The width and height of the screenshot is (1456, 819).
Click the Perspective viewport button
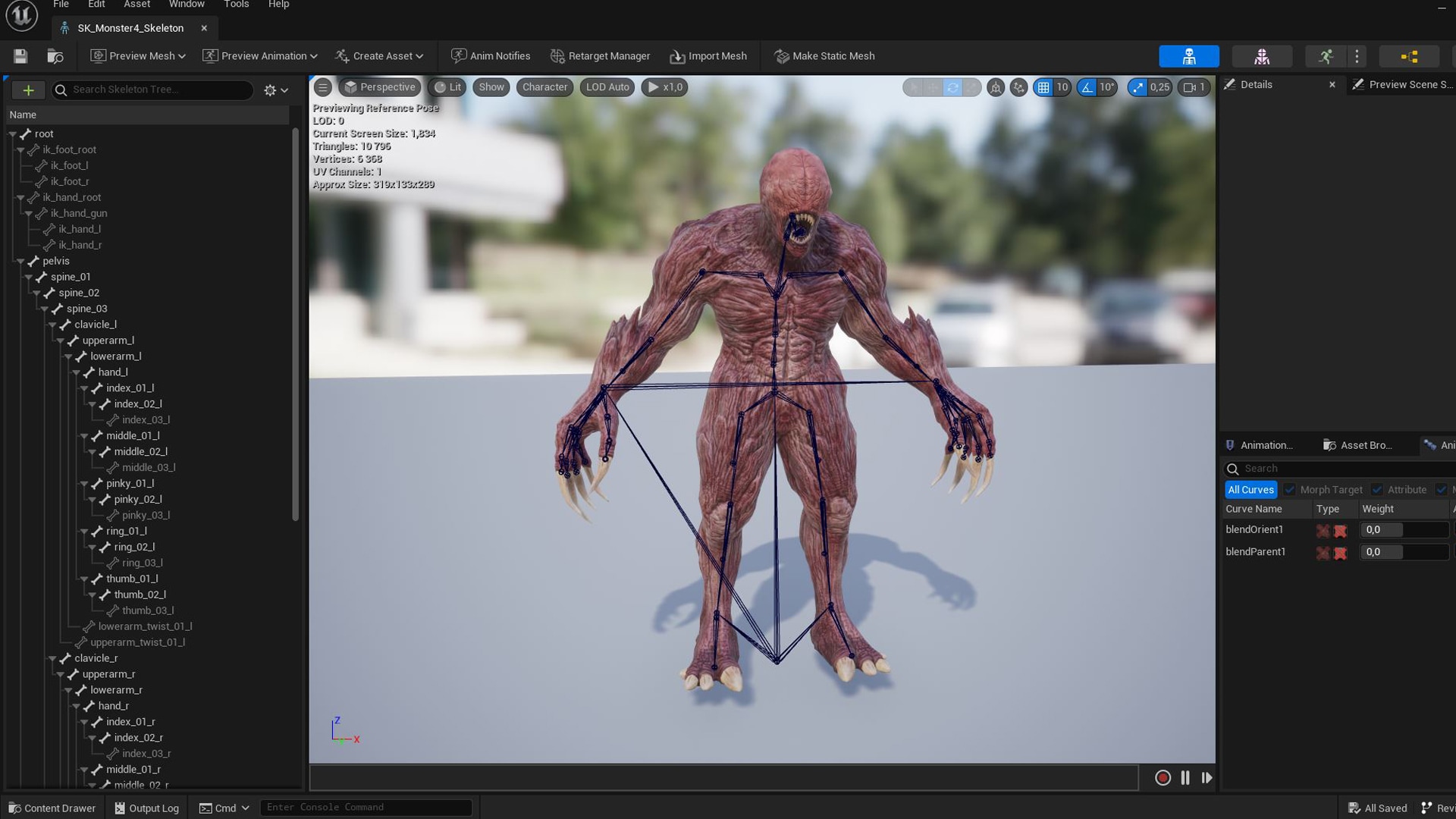point(381,86)
